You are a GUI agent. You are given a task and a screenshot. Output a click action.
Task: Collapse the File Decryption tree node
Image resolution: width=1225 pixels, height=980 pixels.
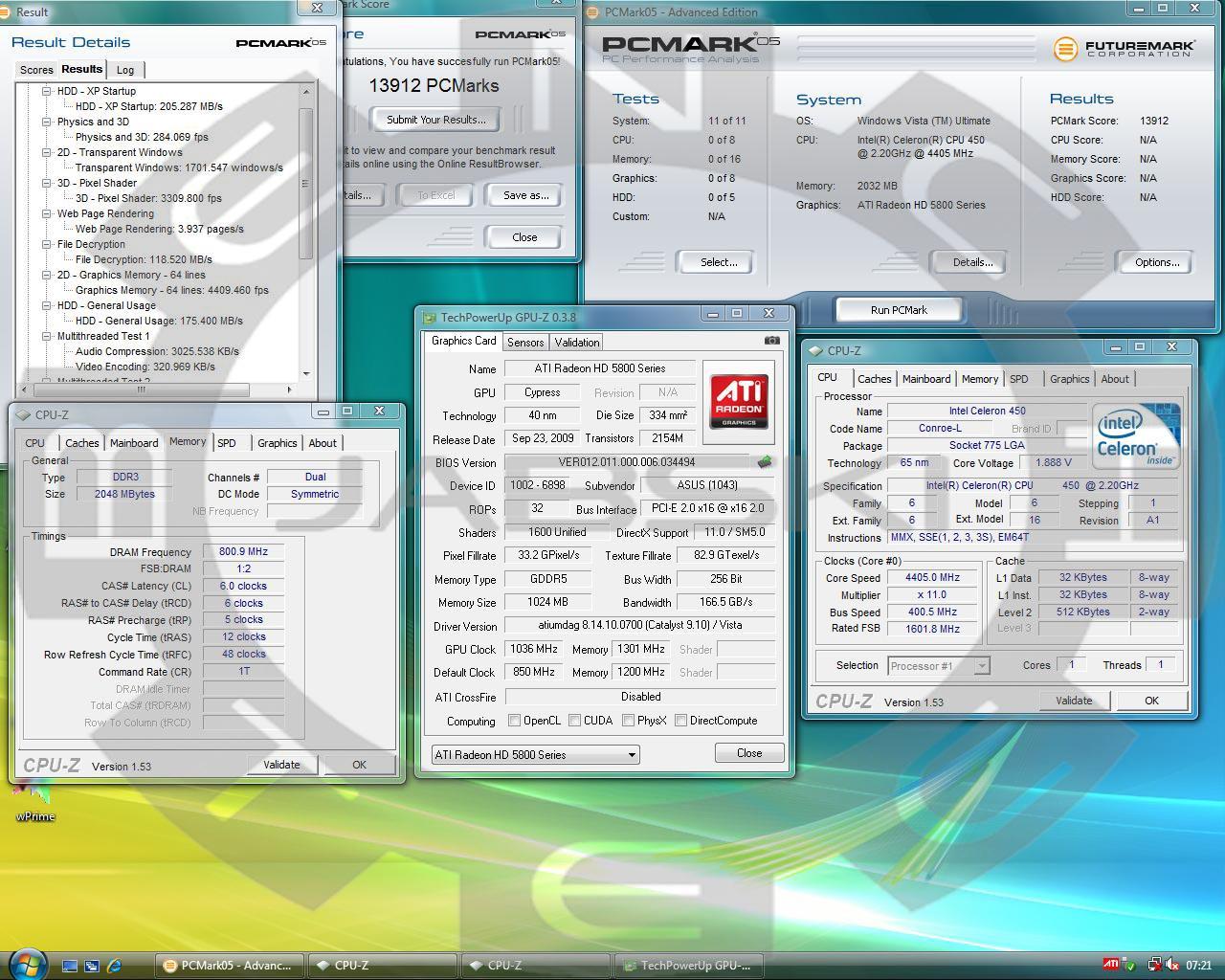[46, 244]
